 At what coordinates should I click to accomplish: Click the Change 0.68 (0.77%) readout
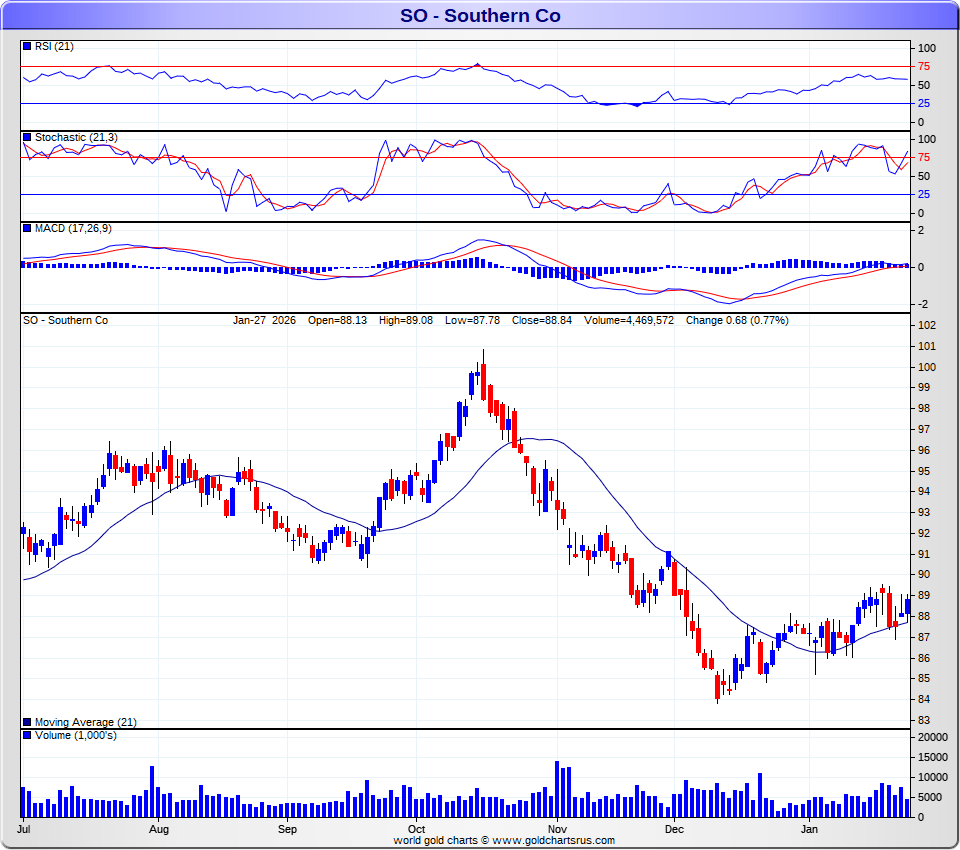[x=737, y=321]
